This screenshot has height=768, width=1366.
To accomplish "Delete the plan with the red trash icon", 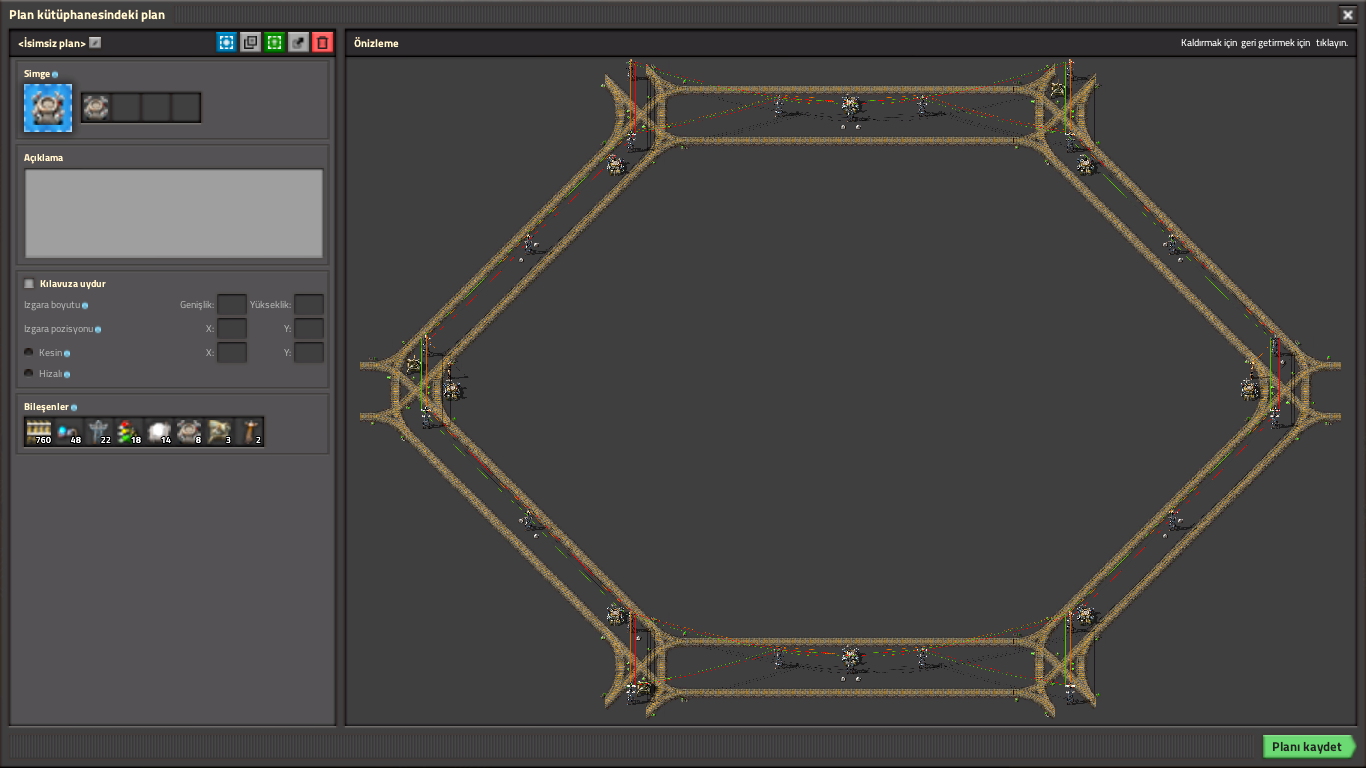I will (x=322, y=42).
